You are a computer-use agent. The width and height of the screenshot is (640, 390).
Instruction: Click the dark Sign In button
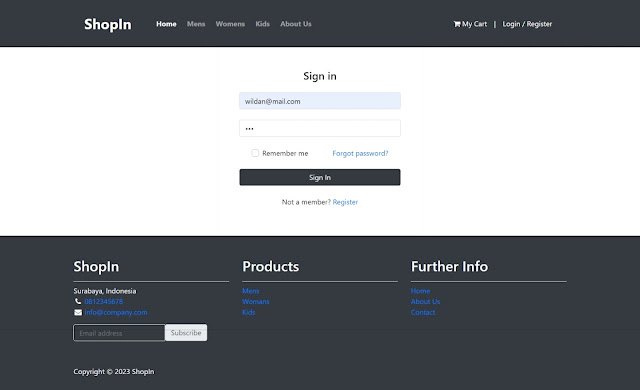(x=320, y=177)
